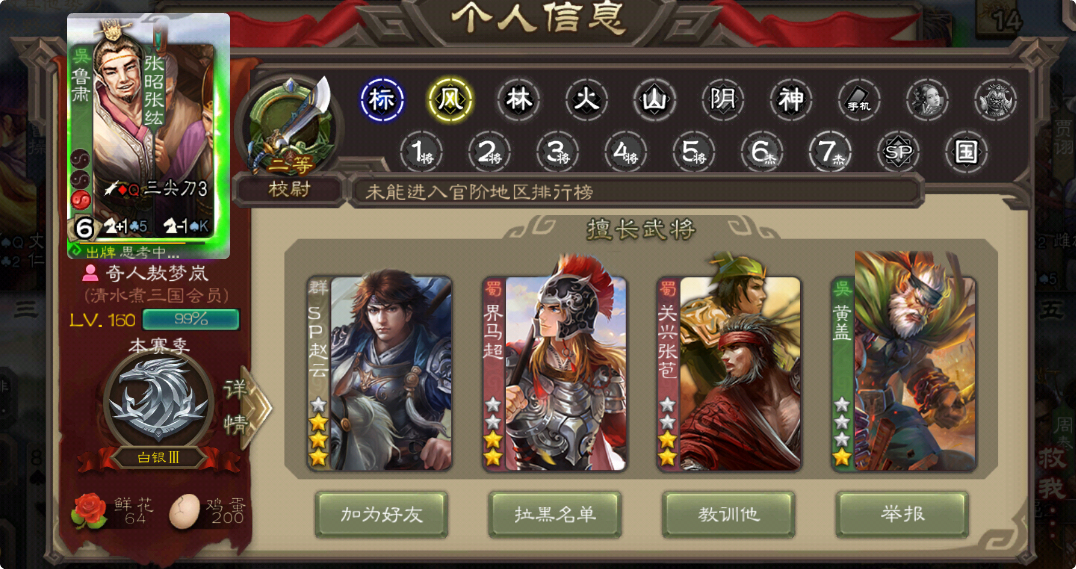Select the 标 standard pack icon
This screenshot has height=569, width=1076.
point(382,101)
